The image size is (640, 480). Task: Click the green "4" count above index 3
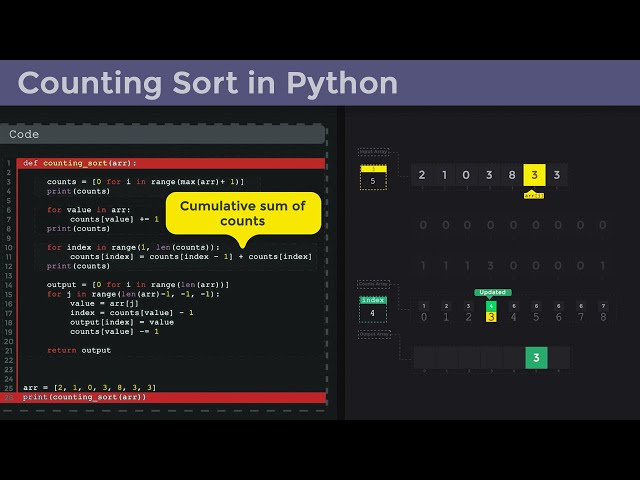(491, 306)
